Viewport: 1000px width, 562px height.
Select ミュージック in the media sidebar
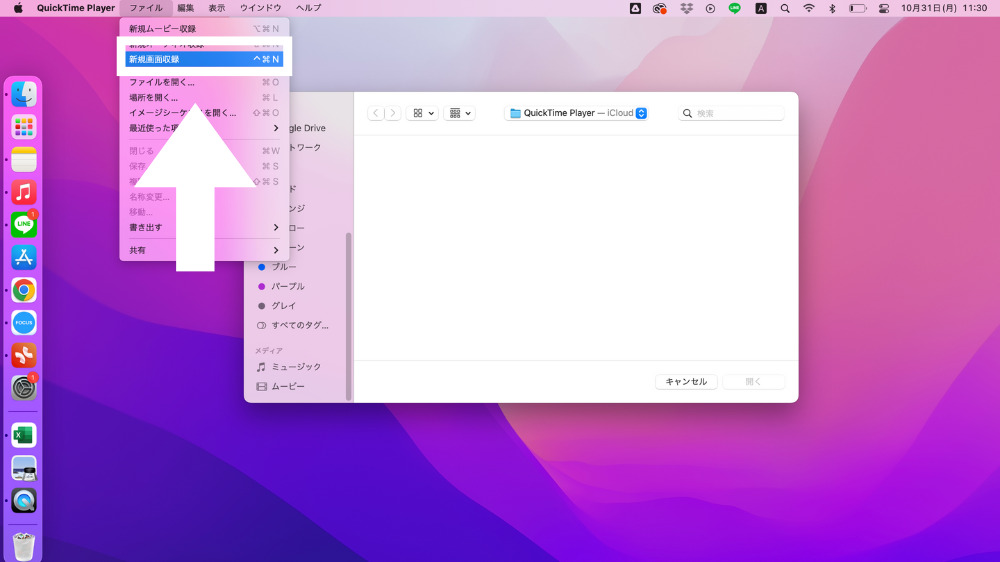[298, 367]
